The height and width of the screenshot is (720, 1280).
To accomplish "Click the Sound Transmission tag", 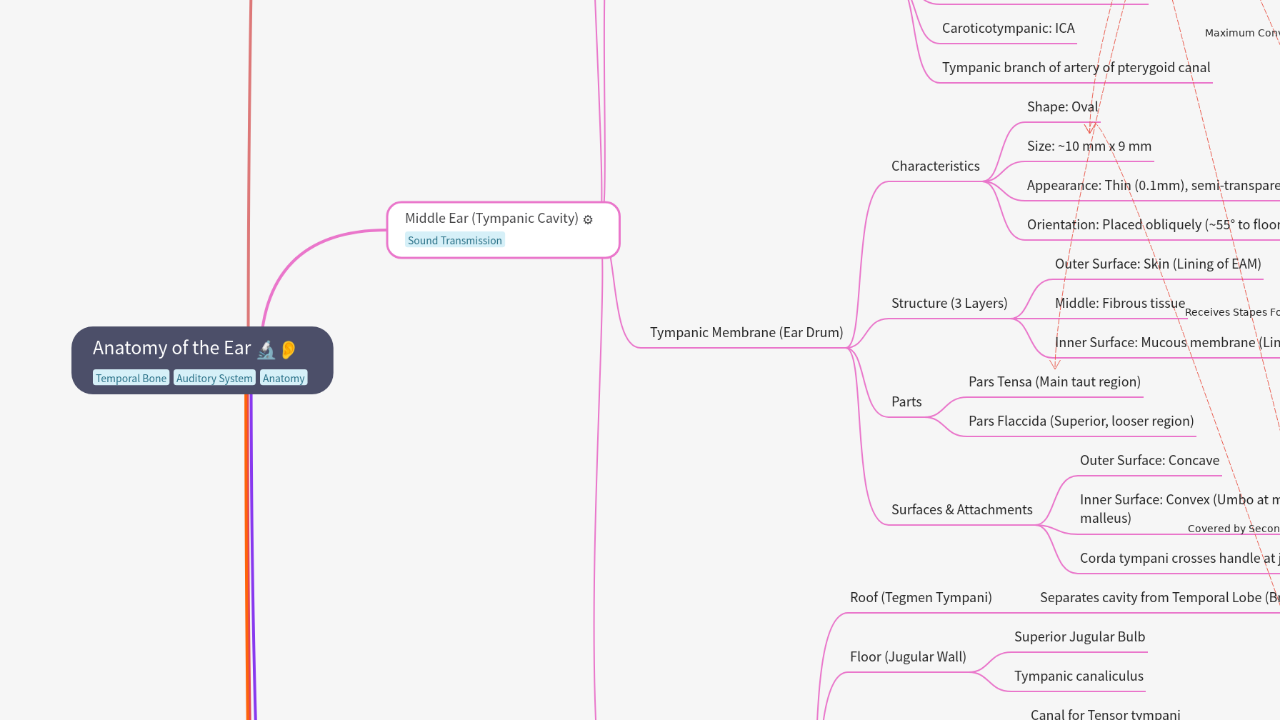I will 455,240.
